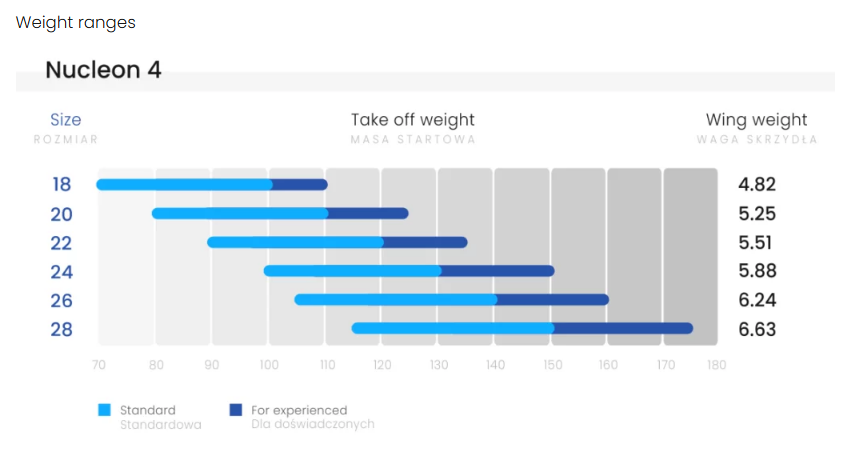Click the Wing weight column header

tap(756, 120)
